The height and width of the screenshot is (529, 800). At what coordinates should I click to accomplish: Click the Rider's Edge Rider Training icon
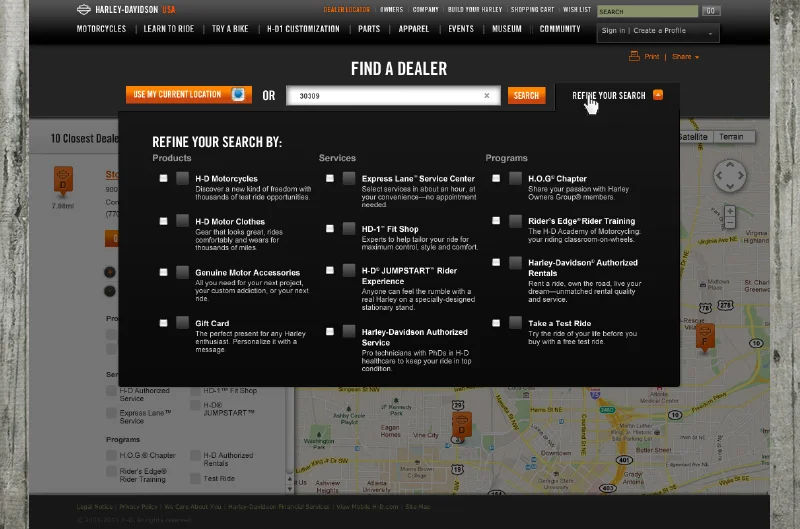pos(515,220)
